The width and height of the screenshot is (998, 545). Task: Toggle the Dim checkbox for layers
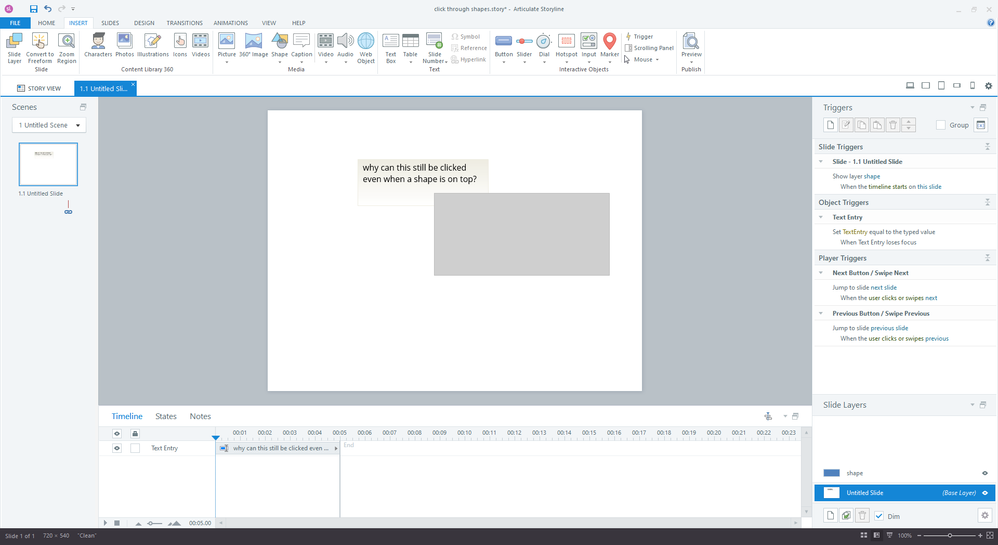pyautogui.click(x=878, y=516)
